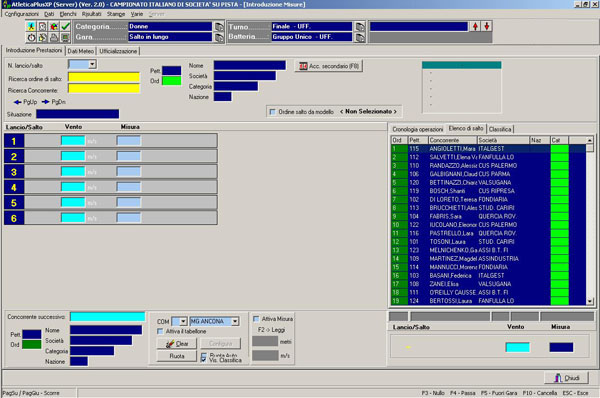This screenshot has width=600, height=398.
Task: Click the toolbar icon right of stopwatch
Action: pyautogui.click(x=42, y=38)
